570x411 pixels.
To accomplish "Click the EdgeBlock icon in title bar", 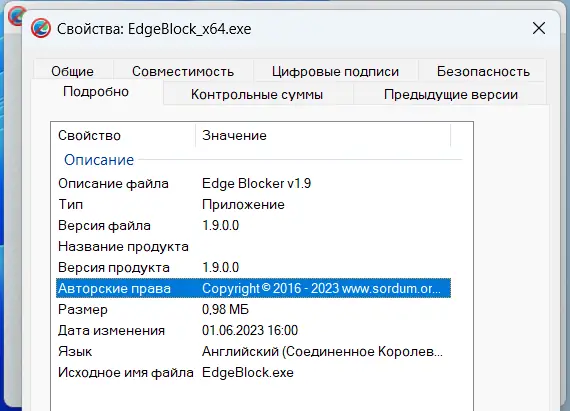I will (x=41, y=28).
